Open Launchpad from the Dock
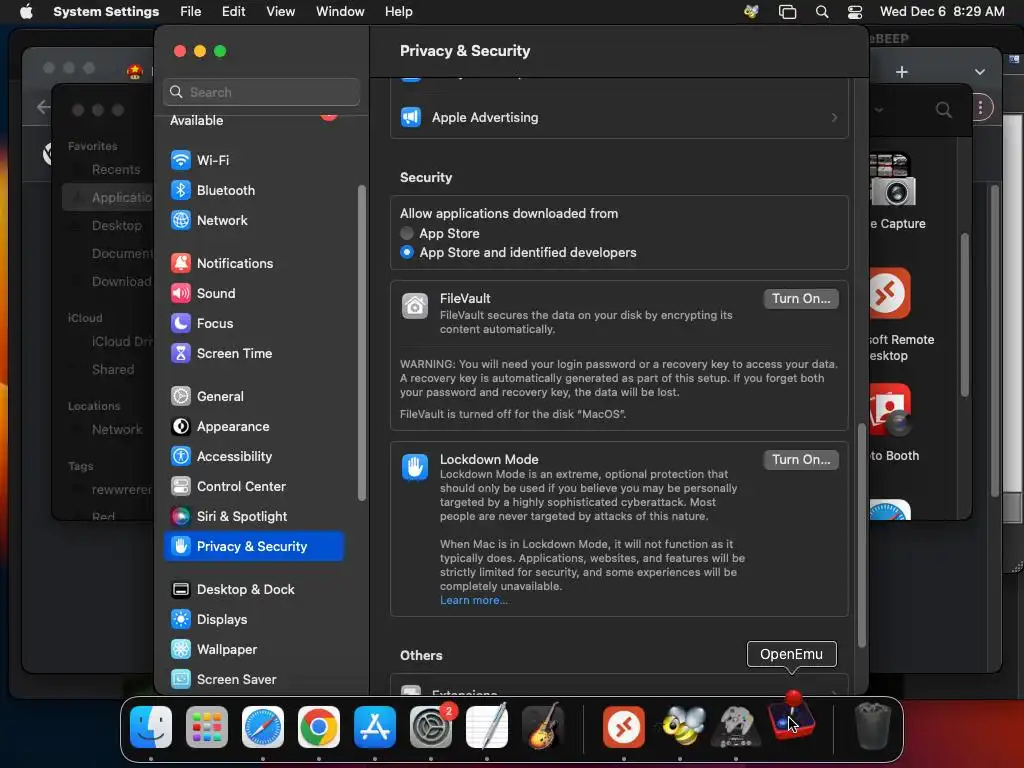The width and height of the screenshot is (1024, 768). pyautogui.click(x=206, y=727)
